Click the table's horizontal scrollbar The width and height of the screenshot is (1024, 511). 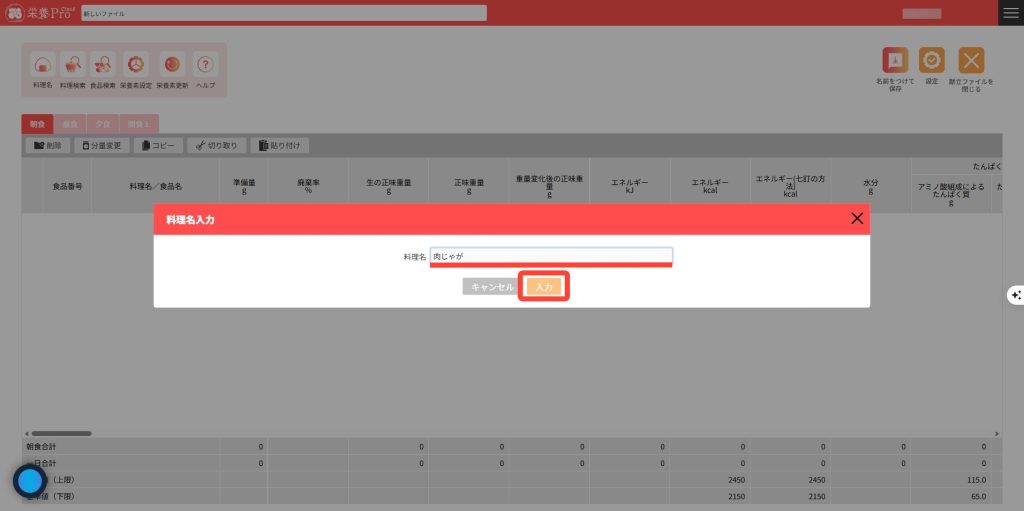tap(60, 433)
